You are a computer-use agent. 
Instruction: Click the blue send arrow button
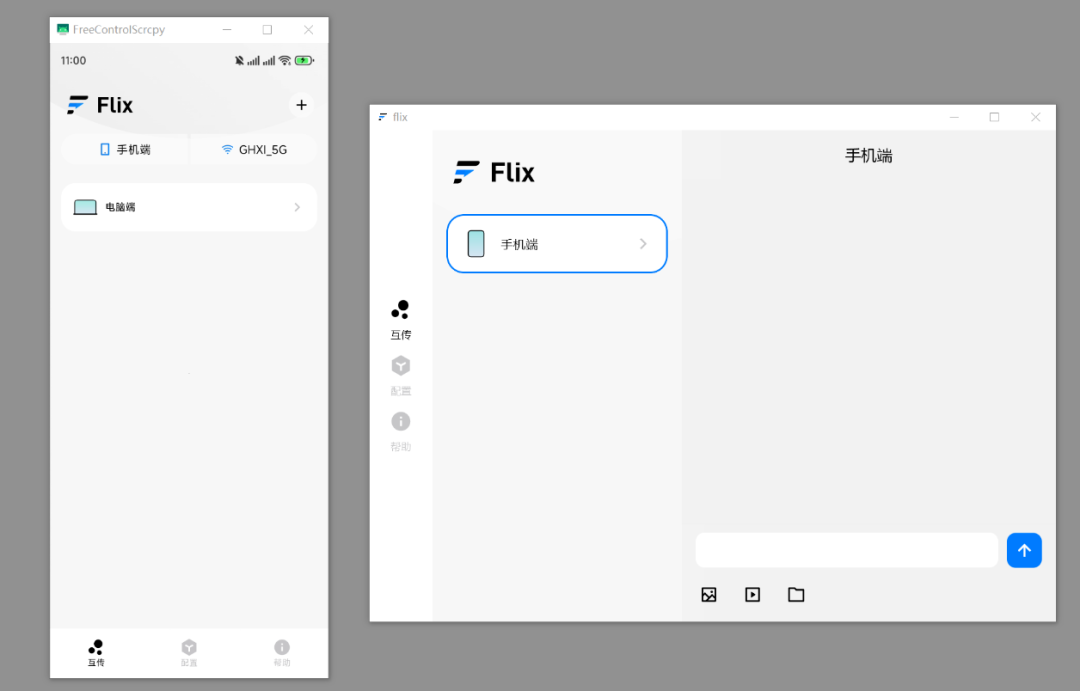pos(1024,550)
